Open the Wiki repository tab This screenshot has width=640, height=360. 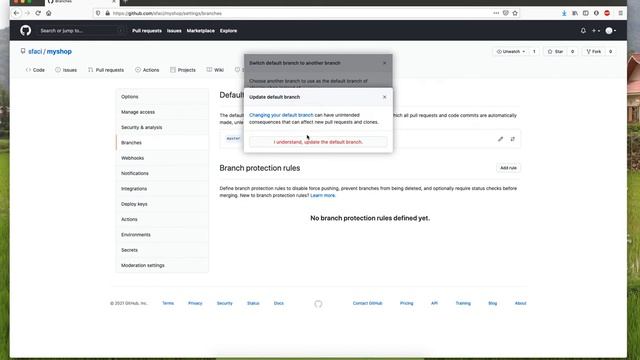[215, 70]
